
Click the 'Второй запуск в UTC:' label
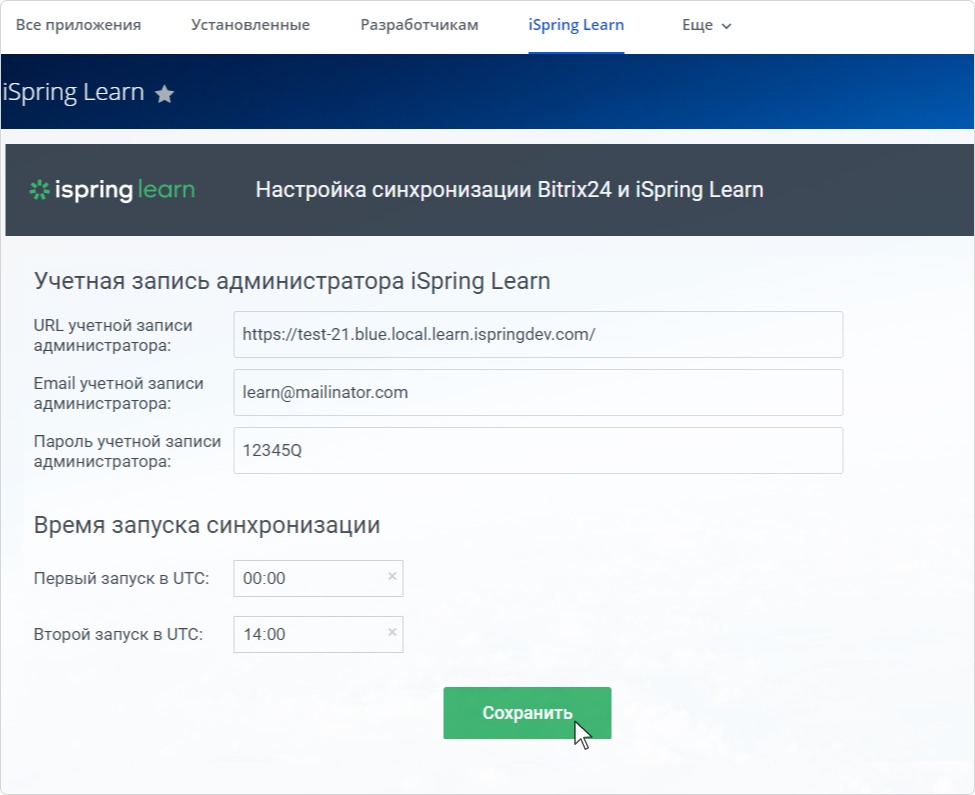[118, 634]
